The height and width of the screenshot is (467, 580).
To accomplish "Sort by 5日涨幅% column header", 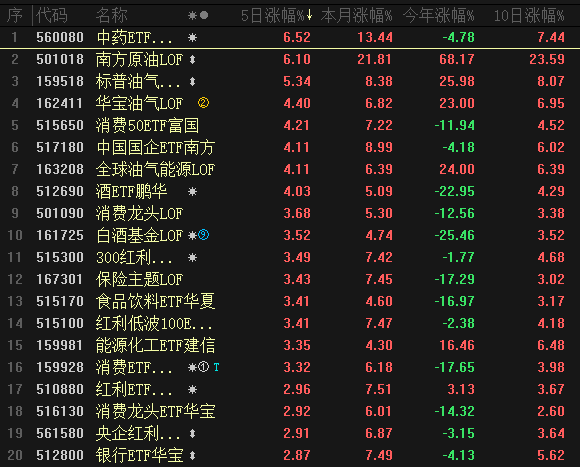I will 276,16.
